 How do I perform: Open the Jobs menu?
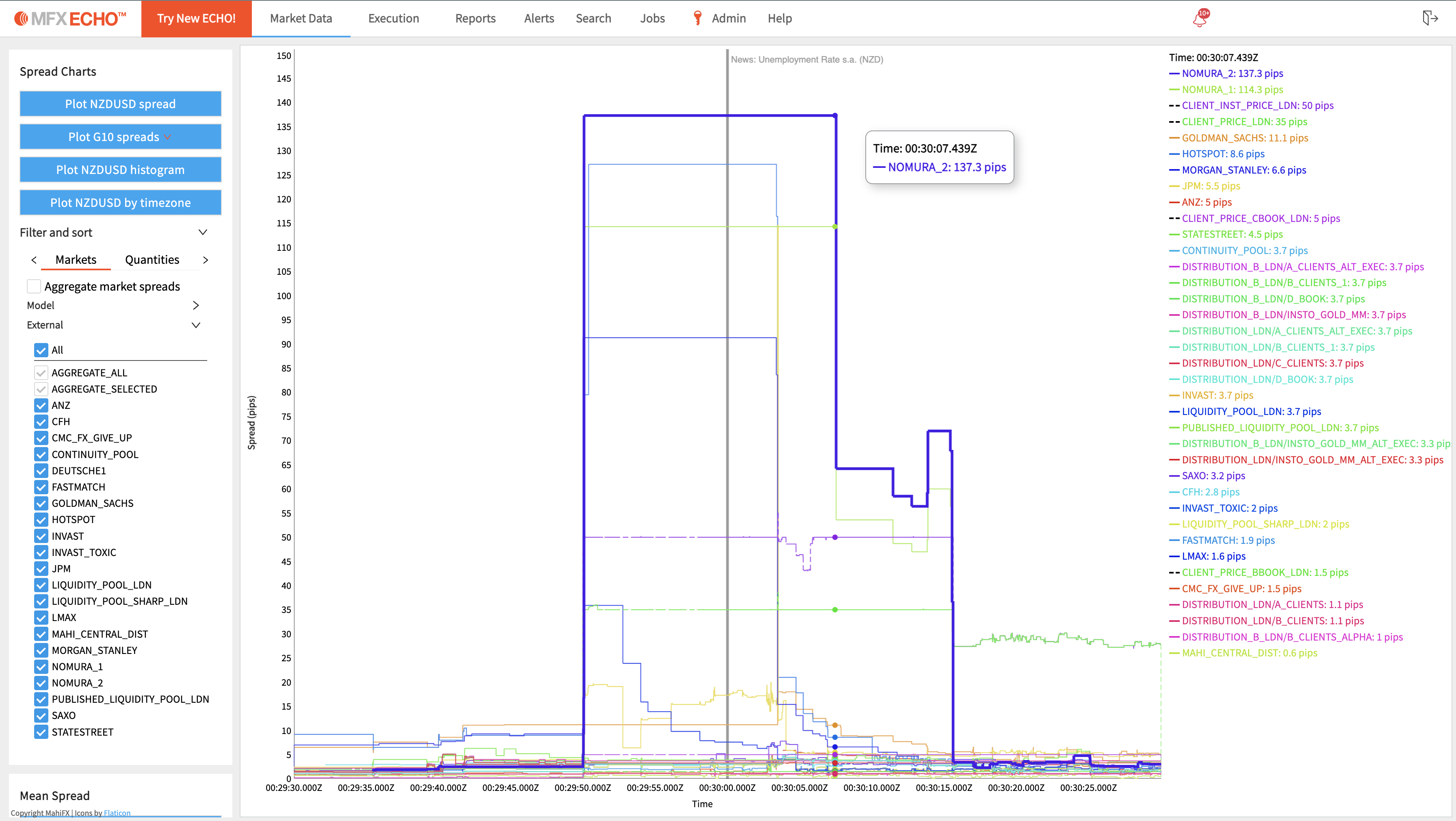[652, 19]
